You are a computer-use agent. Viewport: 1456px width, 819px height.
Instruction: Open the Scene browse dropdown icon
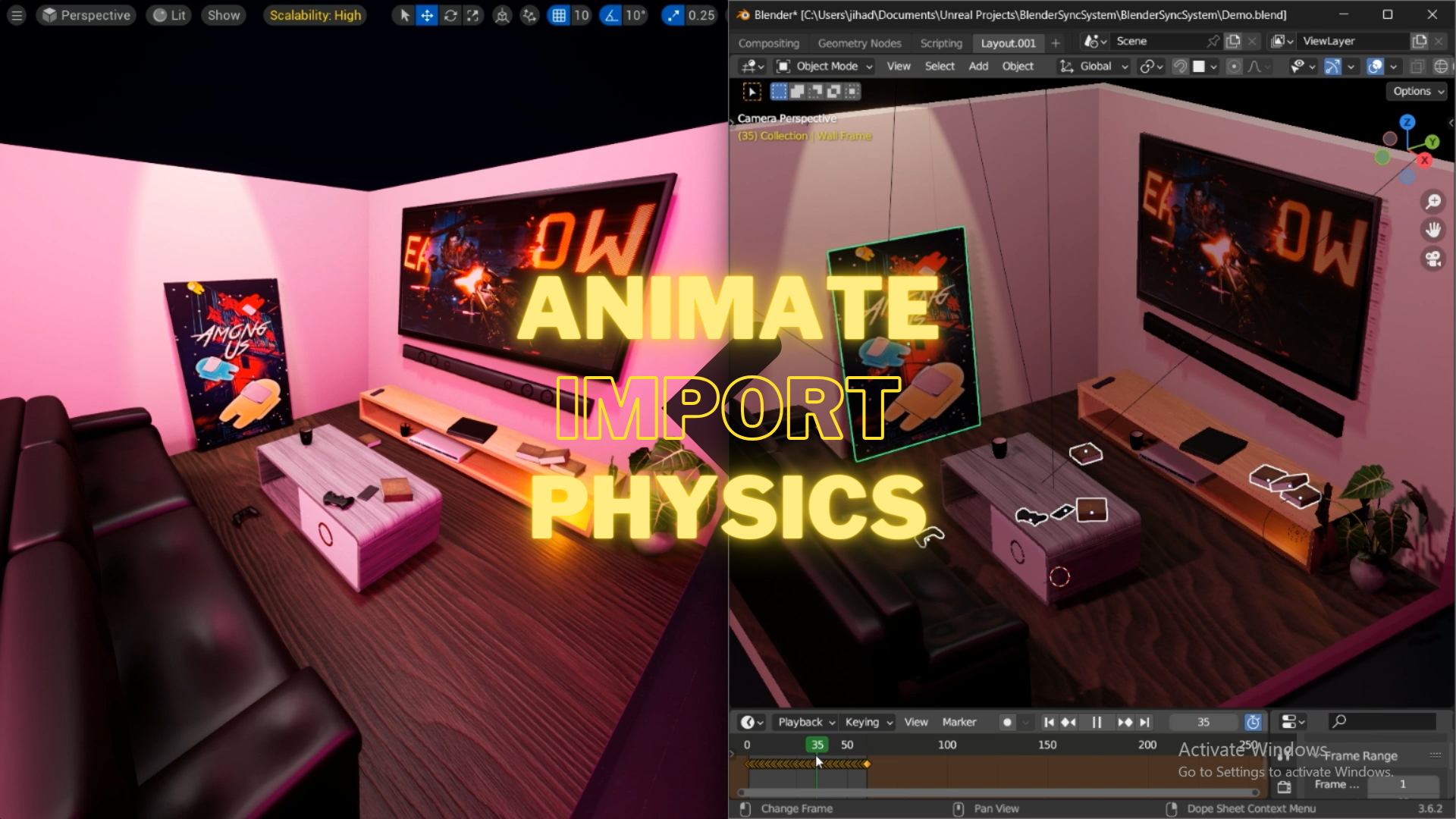point(1096,42)
